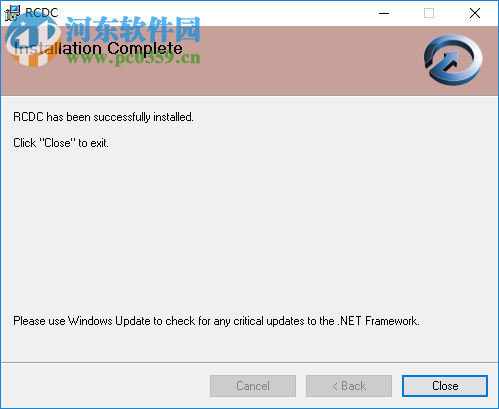The image size is (499, 409).
Task: Click the disabled maximize window icon
Action: tap(429, 13)
